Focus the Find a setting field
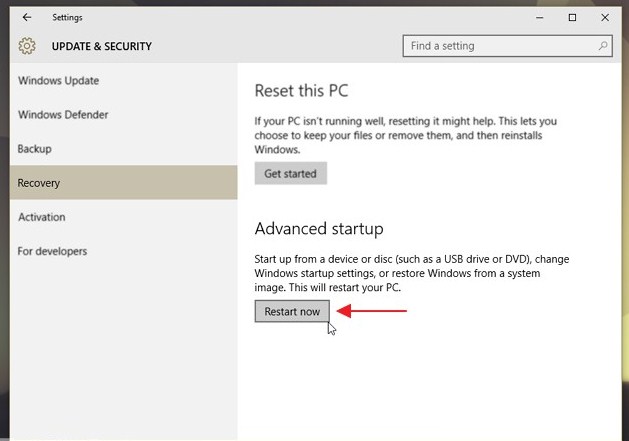This screenshot has width=629, height=441. coord(500,46)
